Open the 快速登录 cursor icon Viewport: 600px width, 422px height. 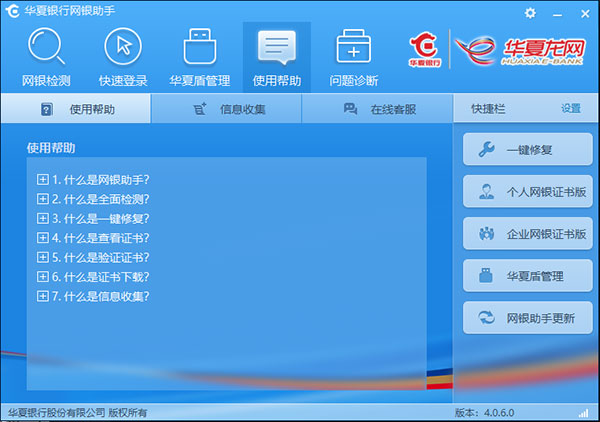coord(123,46)
